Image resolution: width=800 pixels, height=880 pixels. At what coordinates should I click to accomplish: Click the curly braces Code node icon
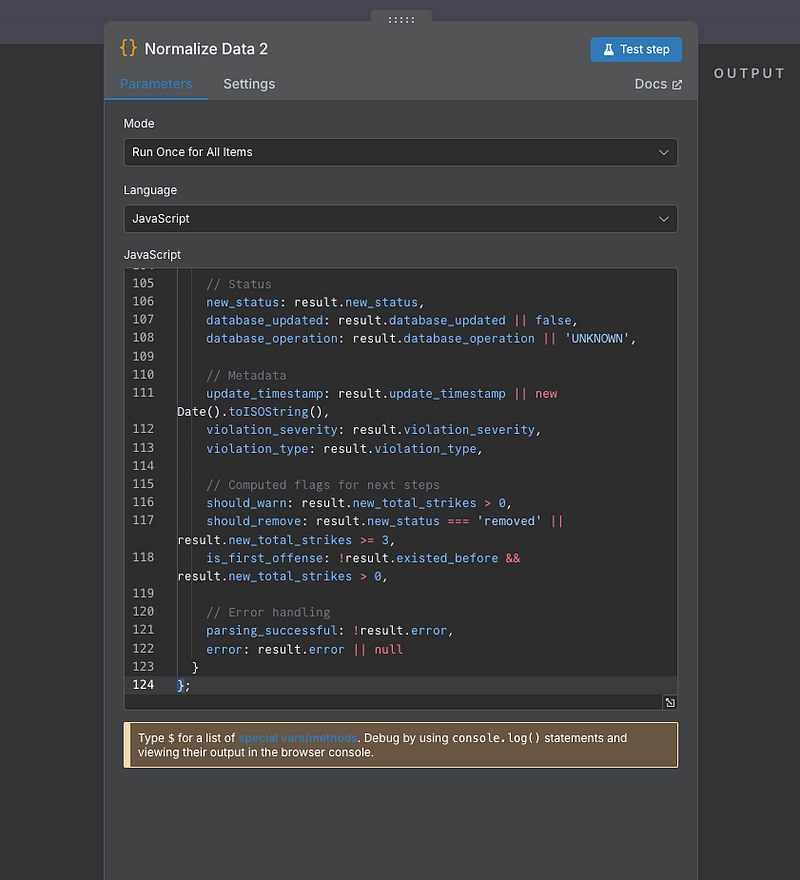128,48
